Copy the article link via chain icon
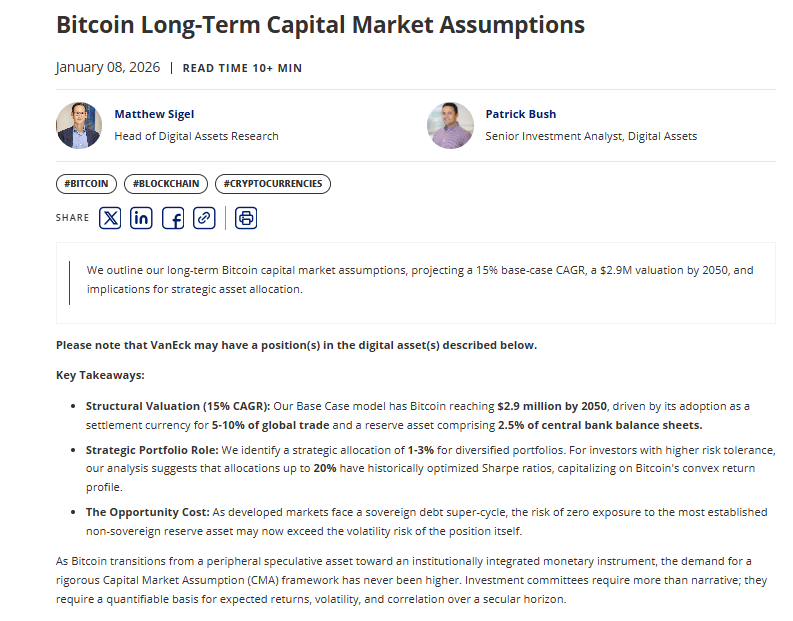Screen dimensions: 793x621 204,217
